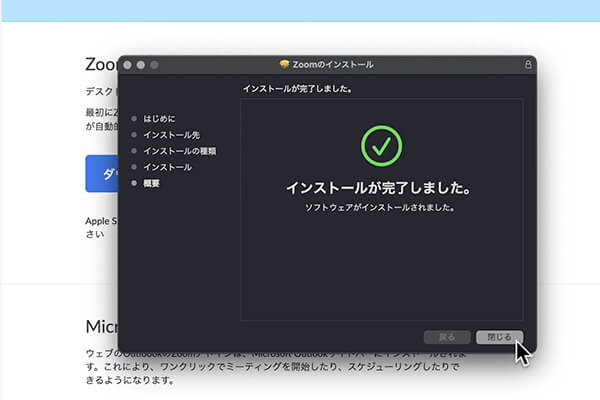Click the インストールが完了しました。 header above the pane
The height and width of the screenshot is (400, 600).
(x=297, y=89)
